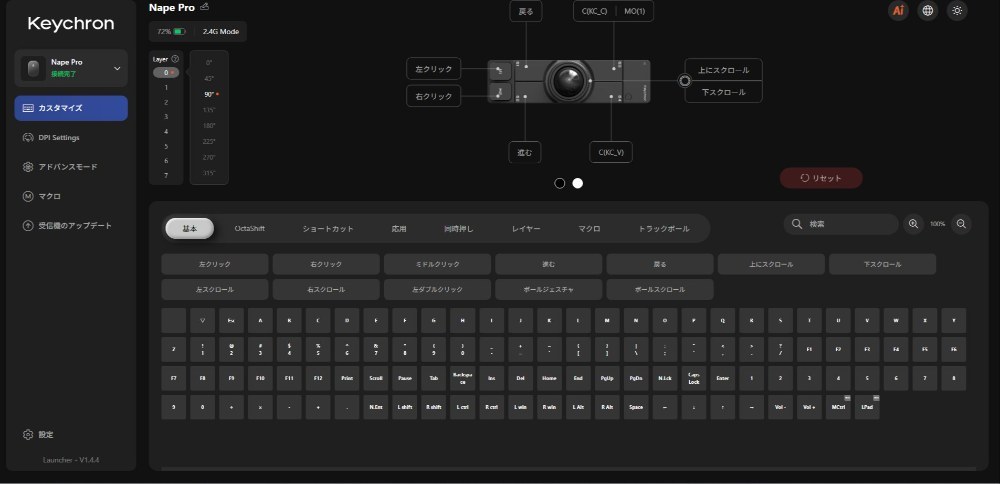Image resolution: width=1000 pixels, height=484 pixels.
Task: Click the 検索 search field
Action: [x=841, y=224]
